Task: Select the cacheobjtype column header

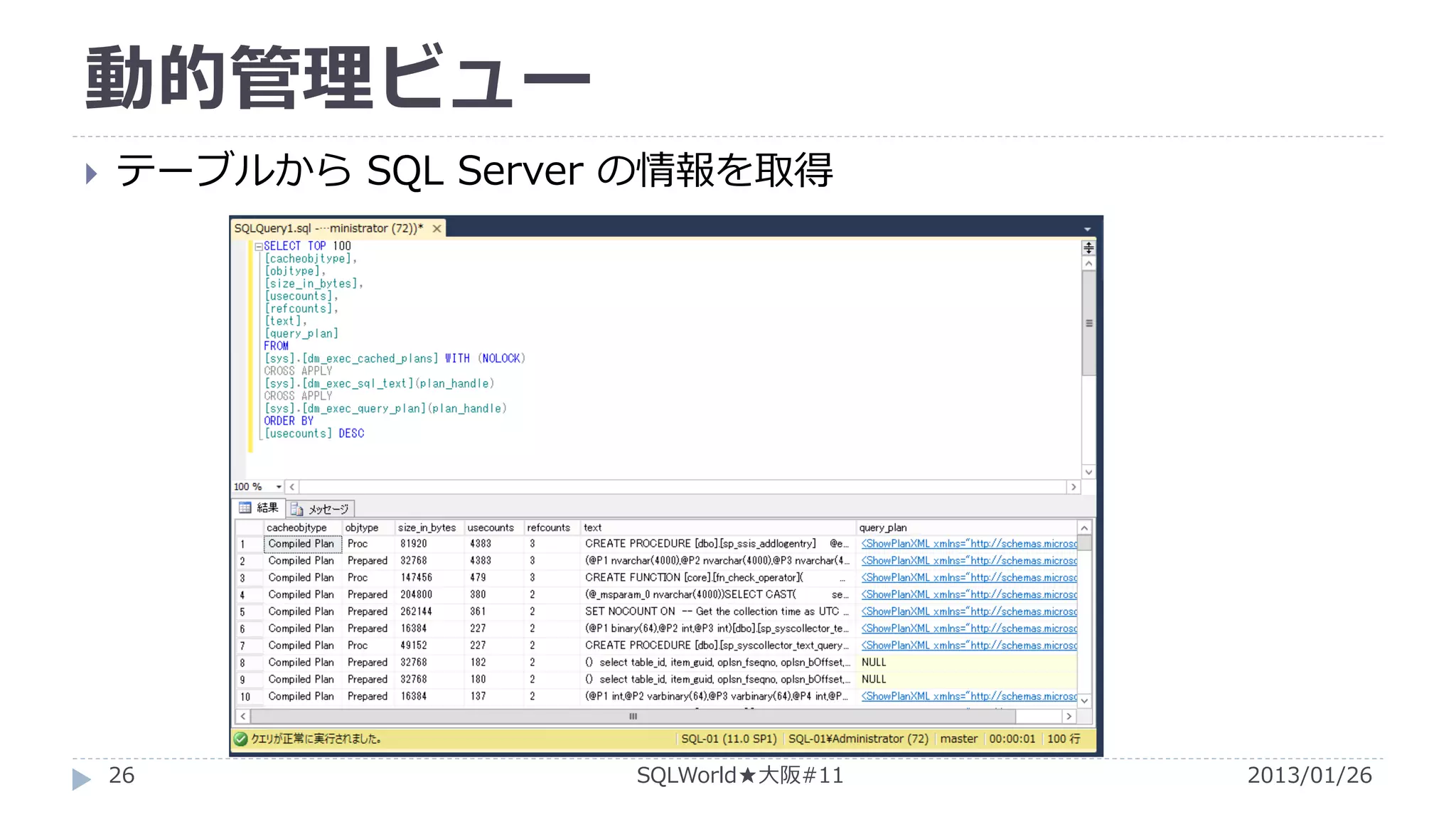Action: tap(303, 528)
